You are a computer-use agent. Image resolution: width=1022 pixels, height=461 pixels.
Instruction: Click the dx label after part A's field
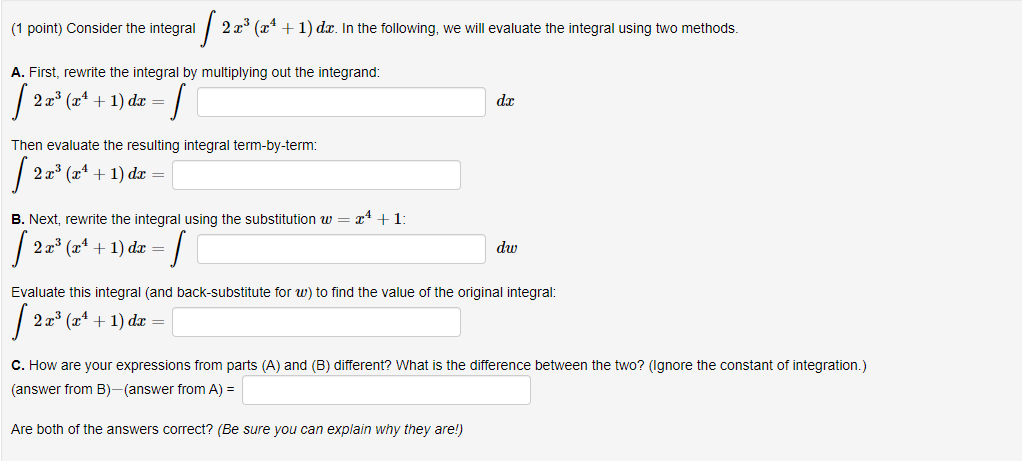pos(505,102)
